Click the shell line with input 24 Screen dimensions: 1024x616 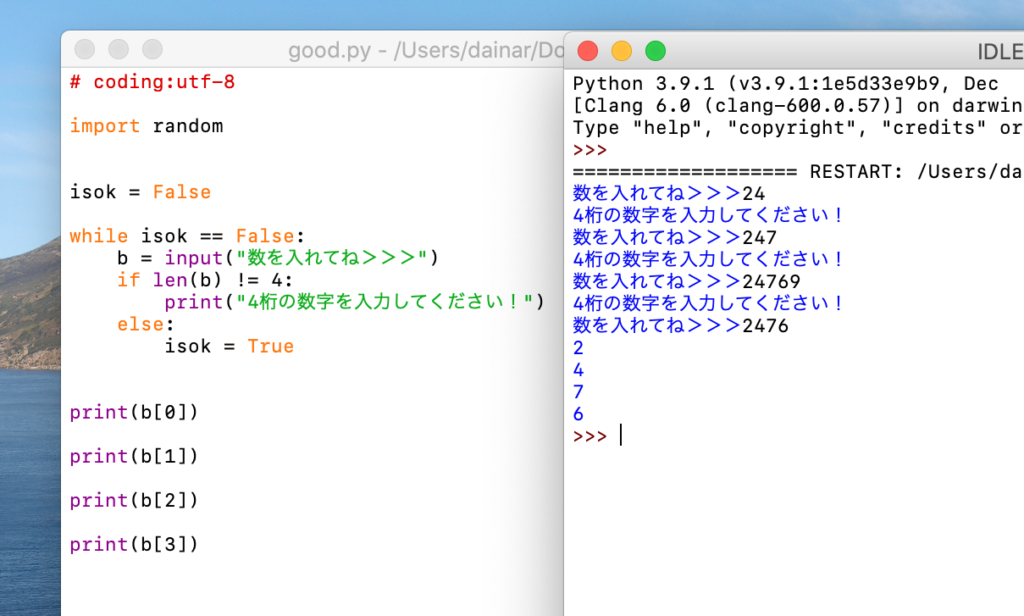669,193
